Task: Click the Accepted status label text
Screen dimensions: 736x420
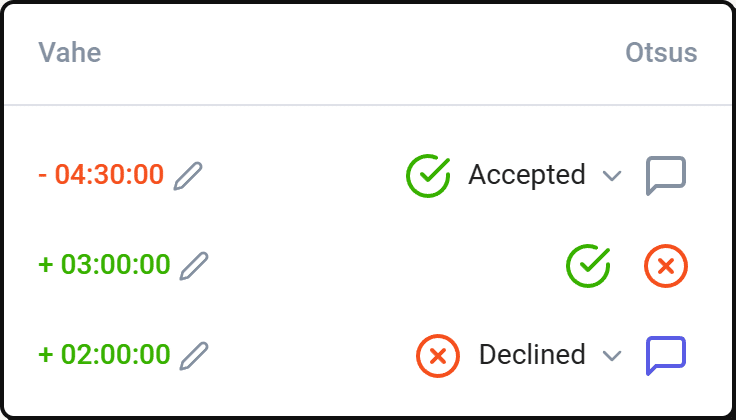Action: tap(527, 175)
